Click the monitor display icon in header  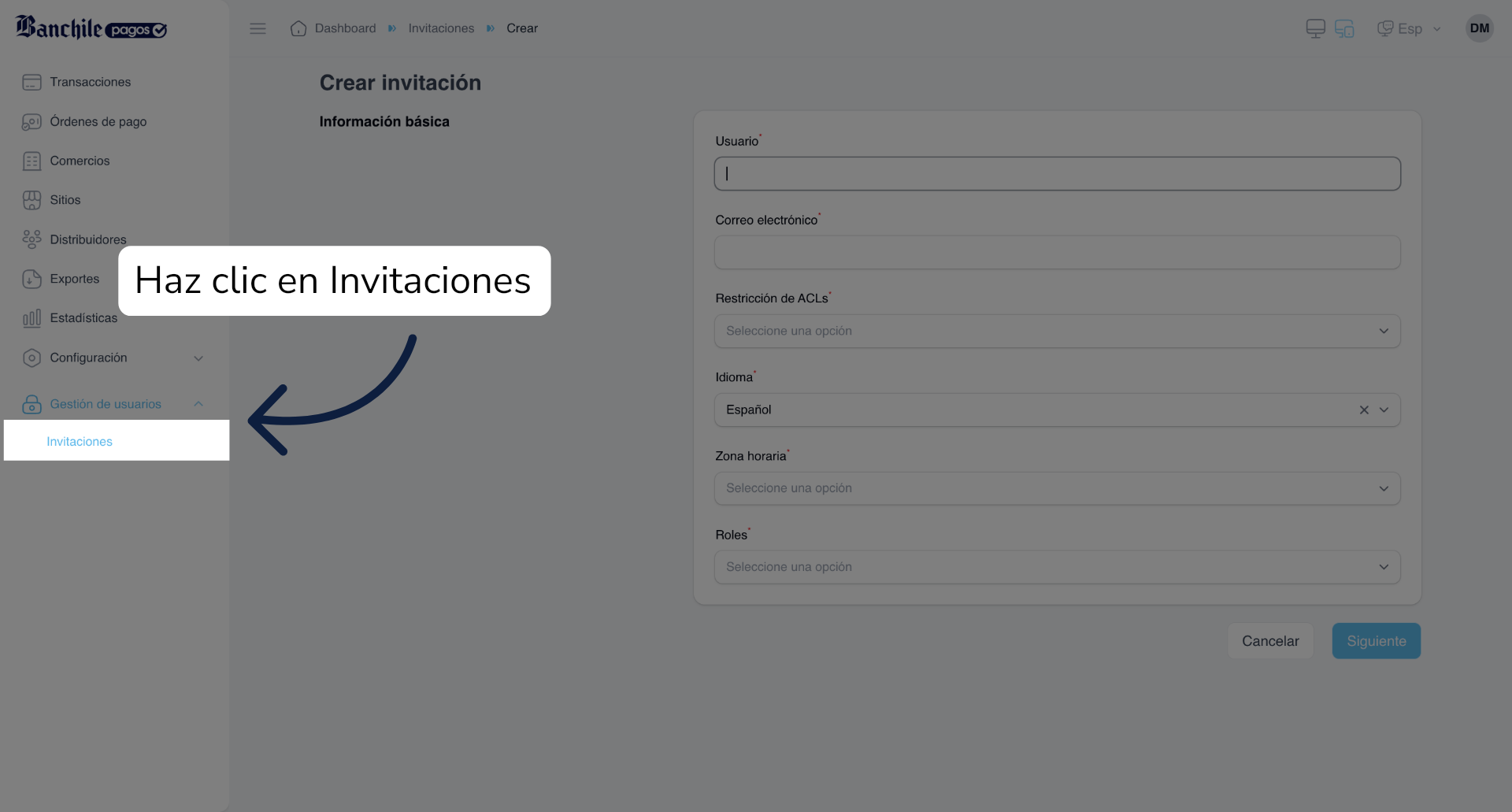(x=1315, y=28)
